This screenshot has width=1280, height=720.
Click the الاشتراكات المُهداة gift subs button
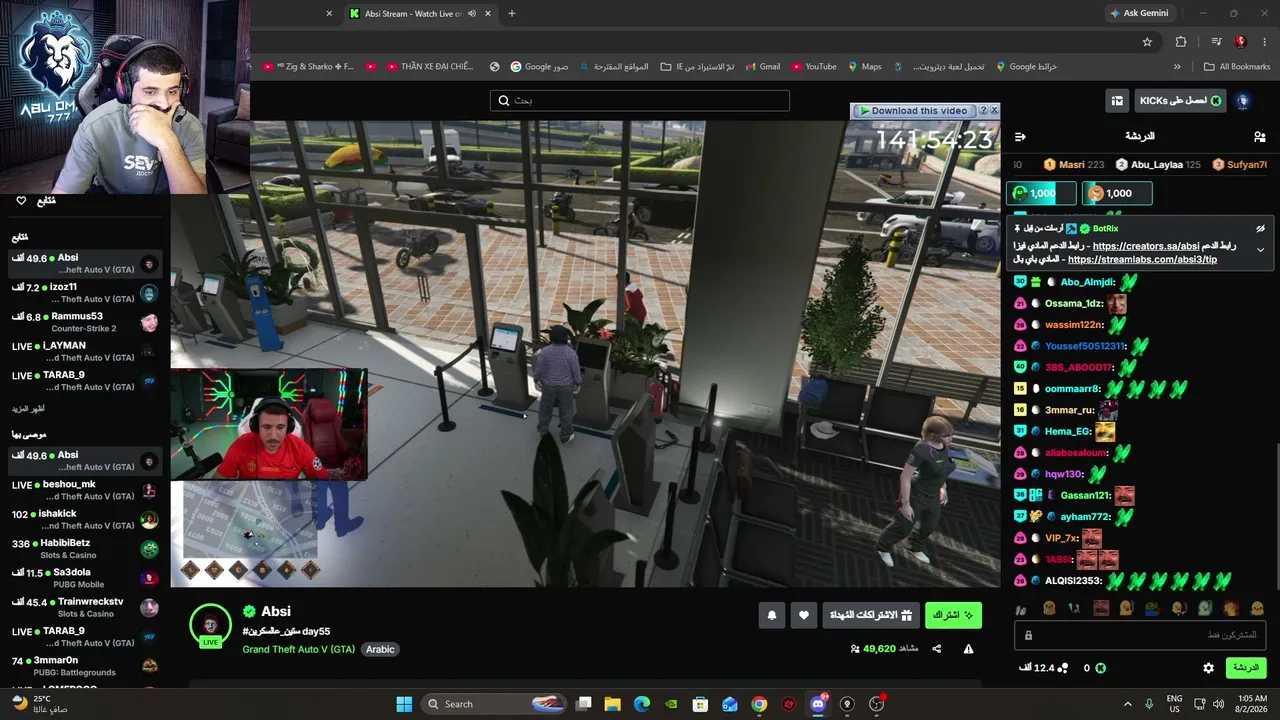[x=871, y=615]
